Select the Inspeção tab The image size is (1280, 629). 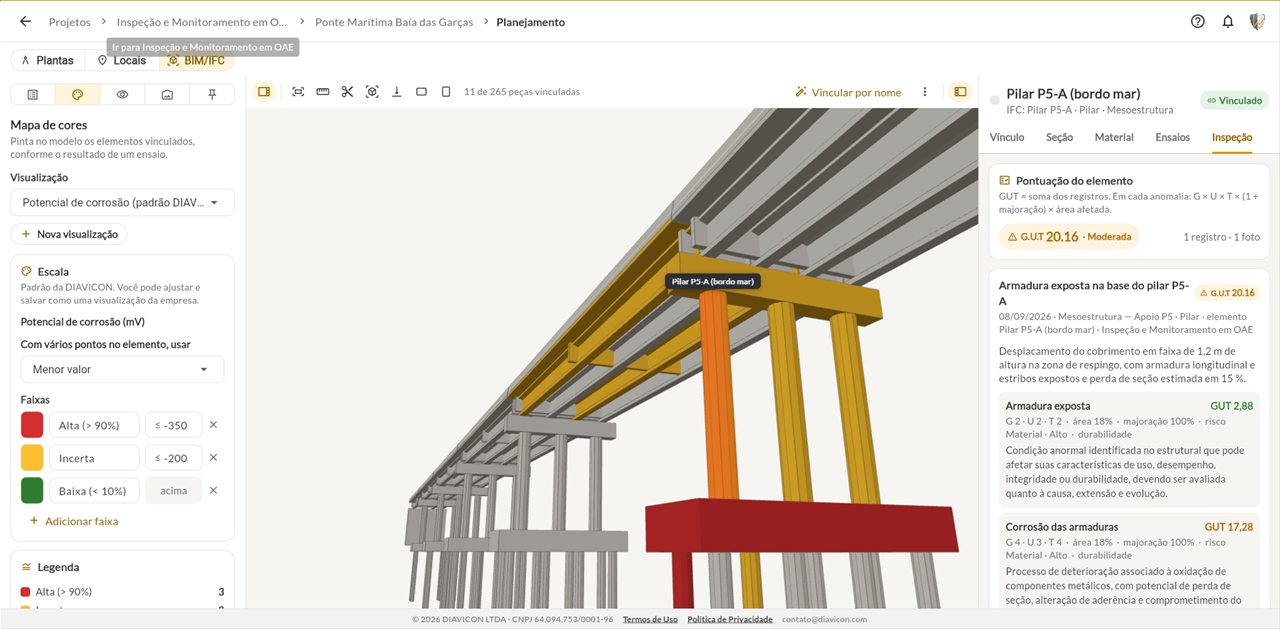click(1232, 137)
